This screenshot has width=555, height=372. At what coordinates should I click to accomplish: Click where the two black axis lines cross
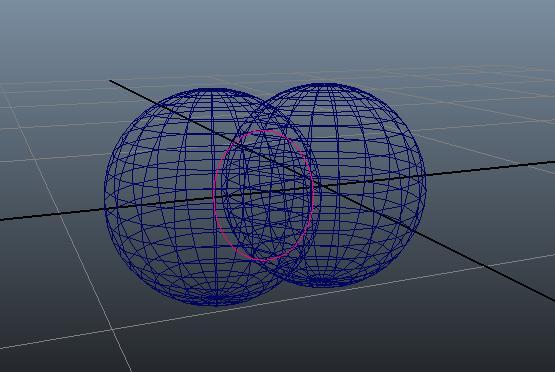coord(322,185)
